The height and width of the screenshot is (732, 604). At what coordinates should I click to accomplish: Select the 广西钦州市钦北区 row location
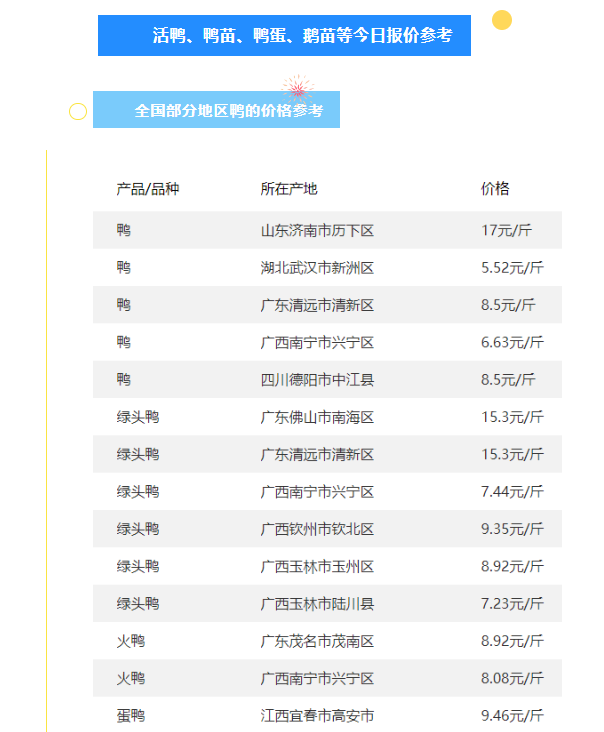[317, 529]
